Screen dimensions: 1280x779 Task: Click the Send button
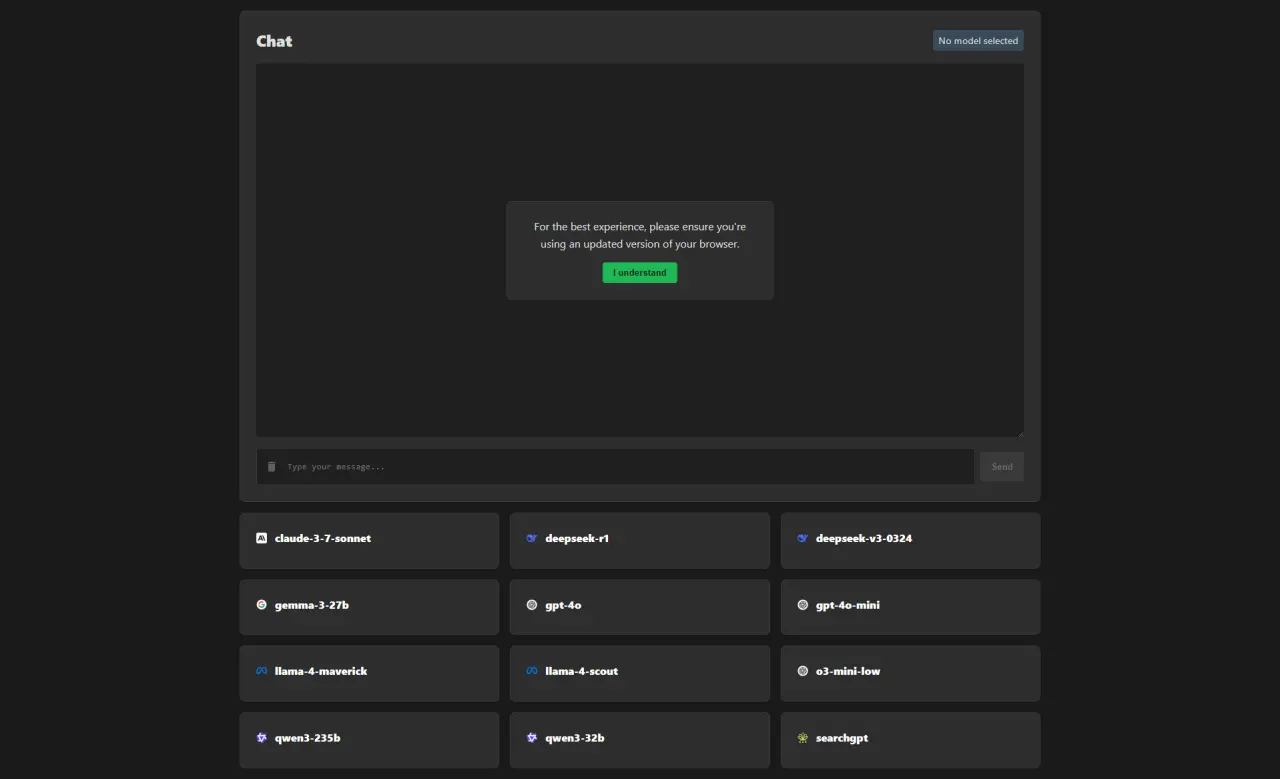click(1002, 467)
